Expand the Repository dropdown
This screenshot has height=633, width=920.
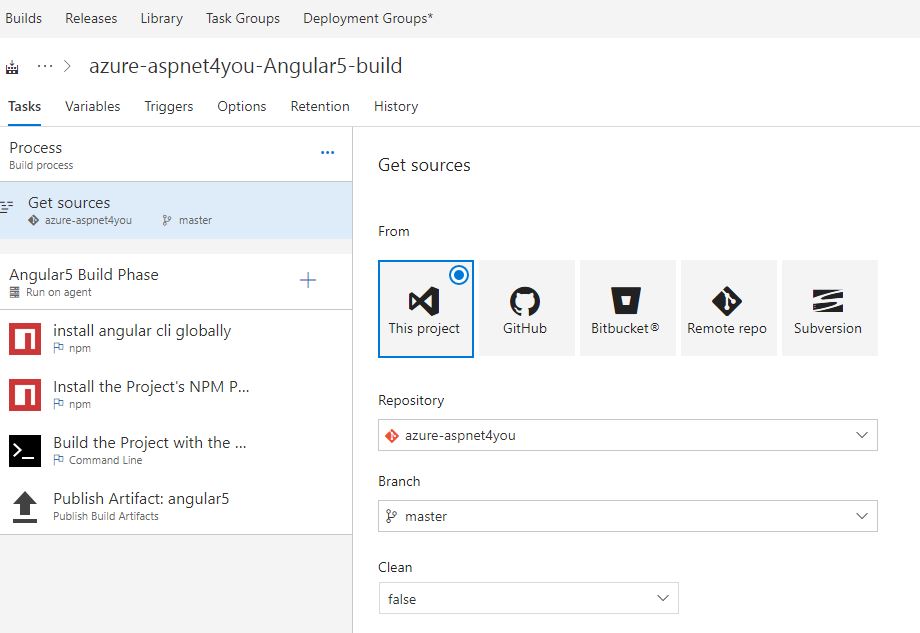point(628,435)
